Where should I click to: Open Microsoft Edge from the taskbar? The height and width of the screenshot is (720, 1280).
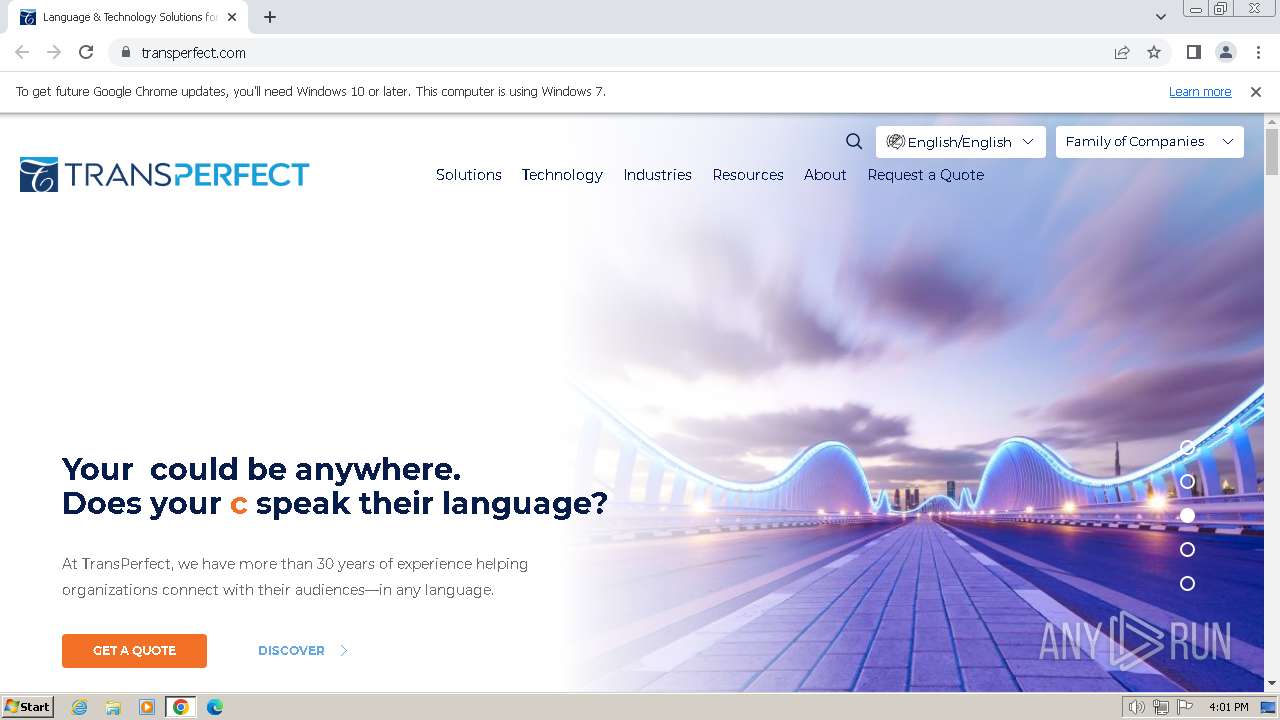pyautogui.click(x=215, y=707)
